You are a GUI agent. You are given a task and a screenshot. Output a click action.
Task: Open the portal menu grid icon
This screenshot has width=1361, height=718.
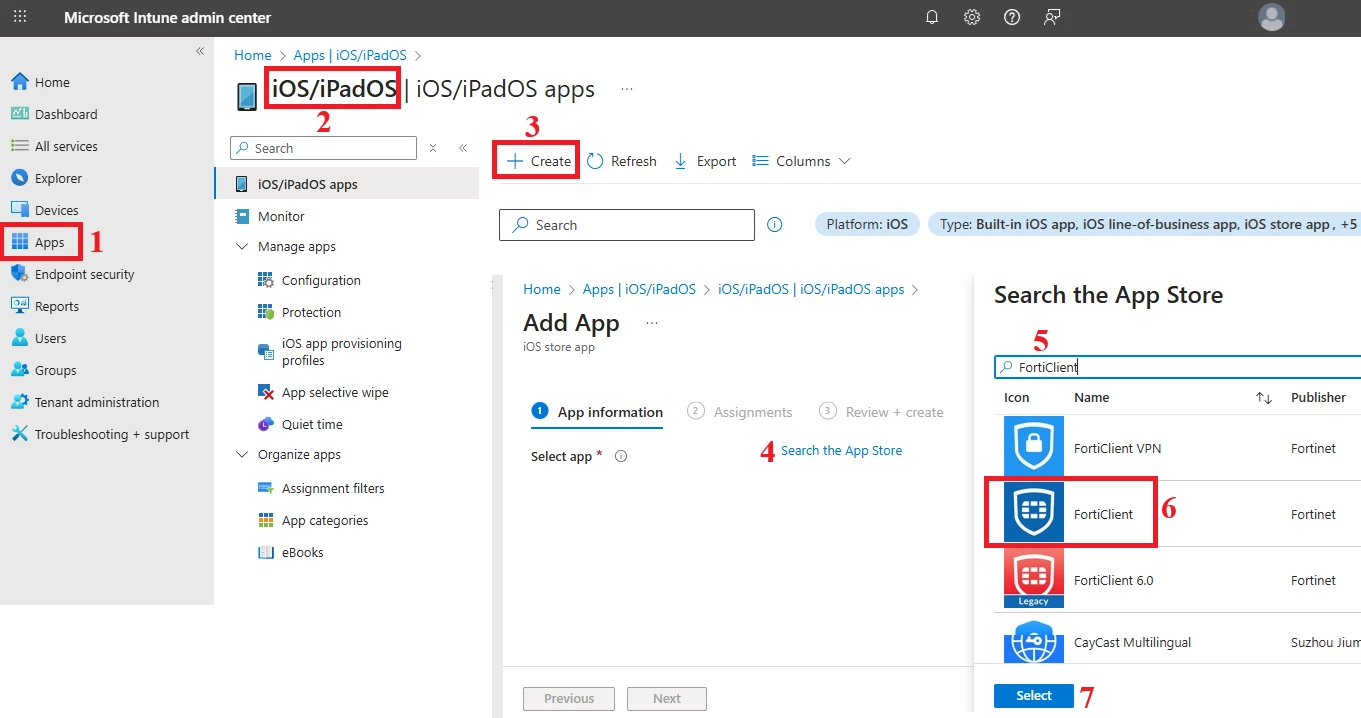20,17
